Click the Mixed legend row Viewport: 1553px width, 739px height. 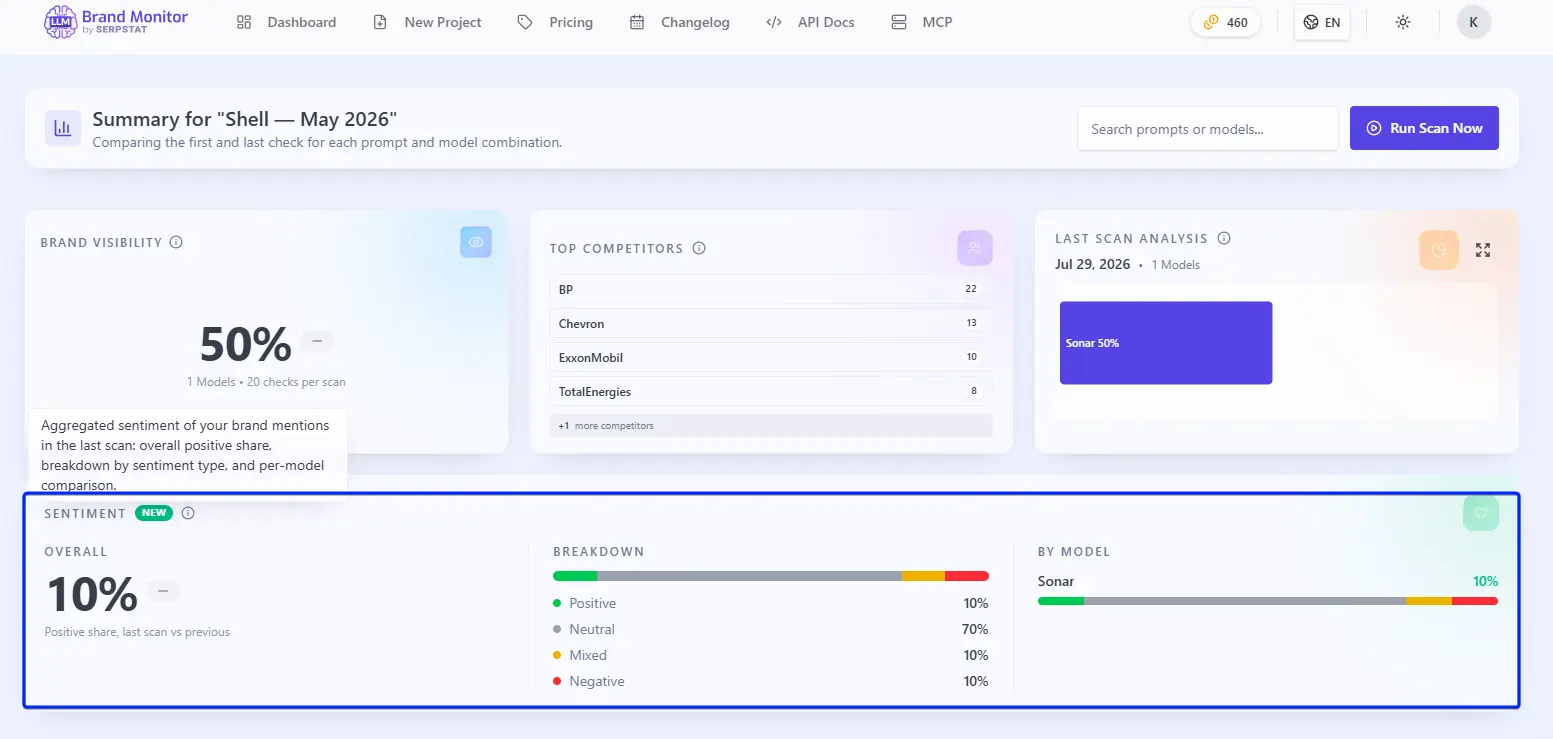770,655
